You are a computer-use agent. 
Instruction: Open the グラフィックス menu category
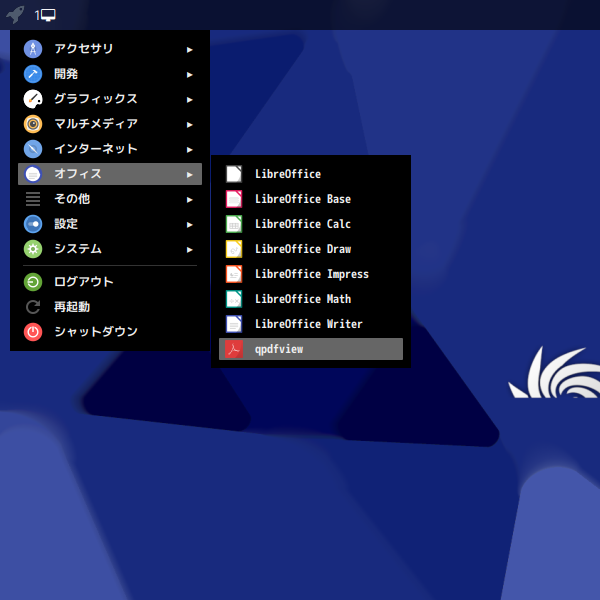pyautogui.click(x=110, y=99)
